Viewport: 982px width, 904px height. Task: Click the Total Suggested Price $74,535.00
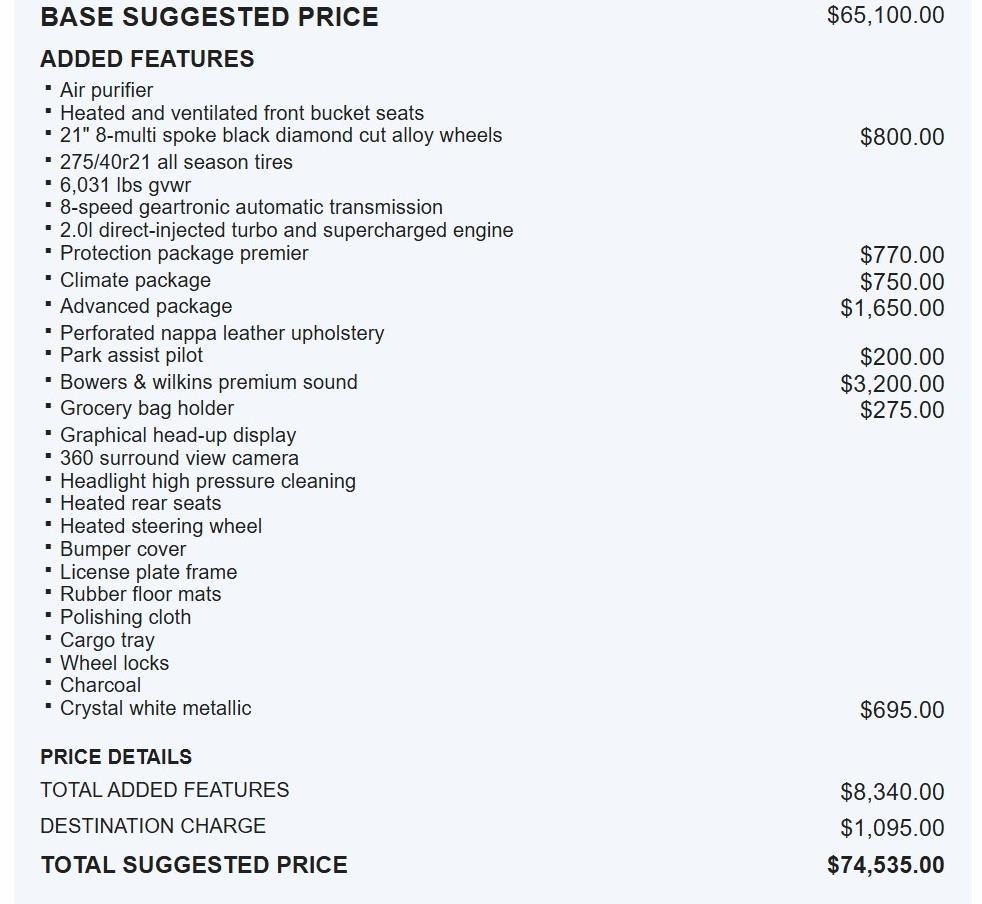(x=885, y=865)
